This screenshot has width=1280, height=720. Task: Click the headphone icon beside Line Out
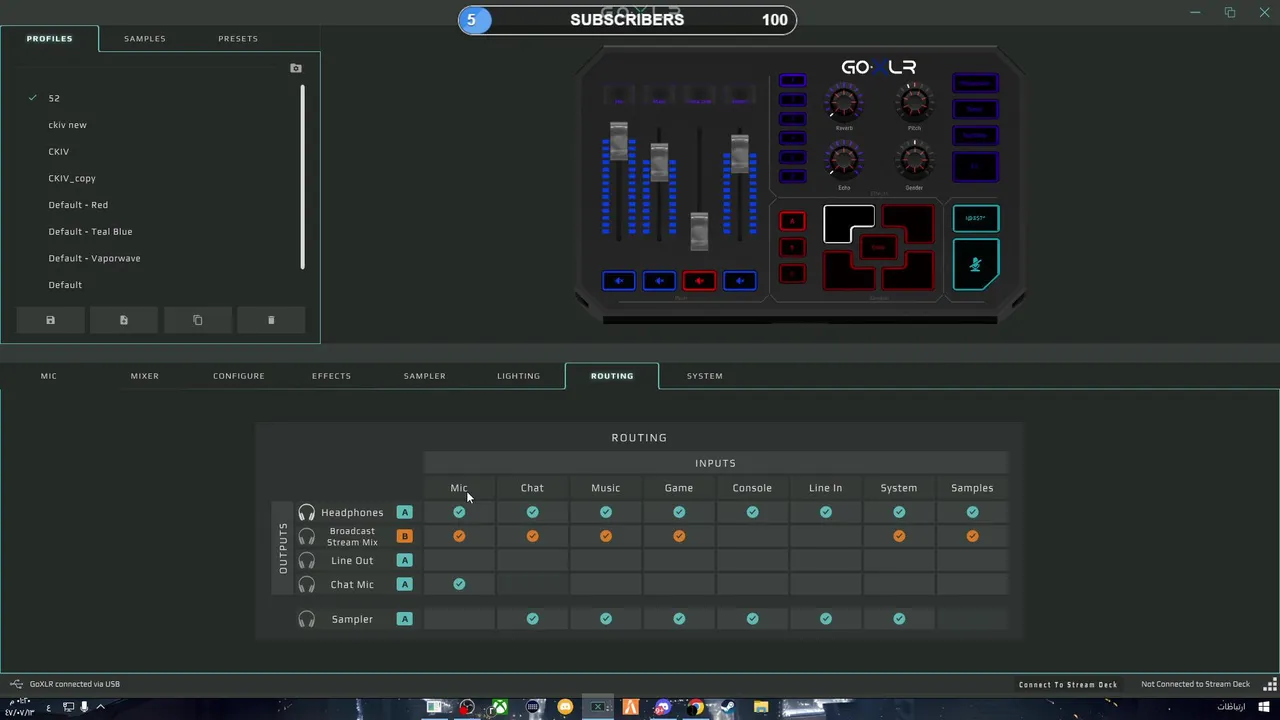307,561
